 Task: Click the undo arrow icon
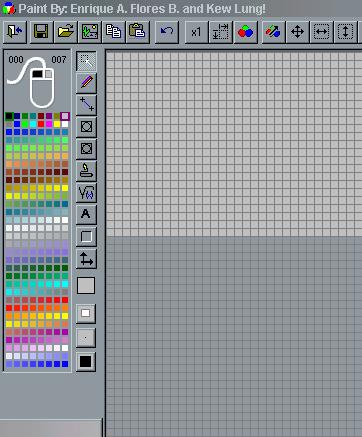click(167, 32)
